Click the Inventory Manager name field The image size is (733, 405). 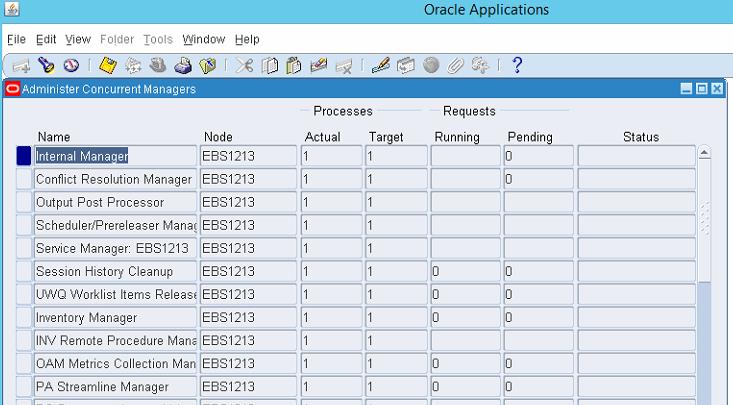point(115,318)
